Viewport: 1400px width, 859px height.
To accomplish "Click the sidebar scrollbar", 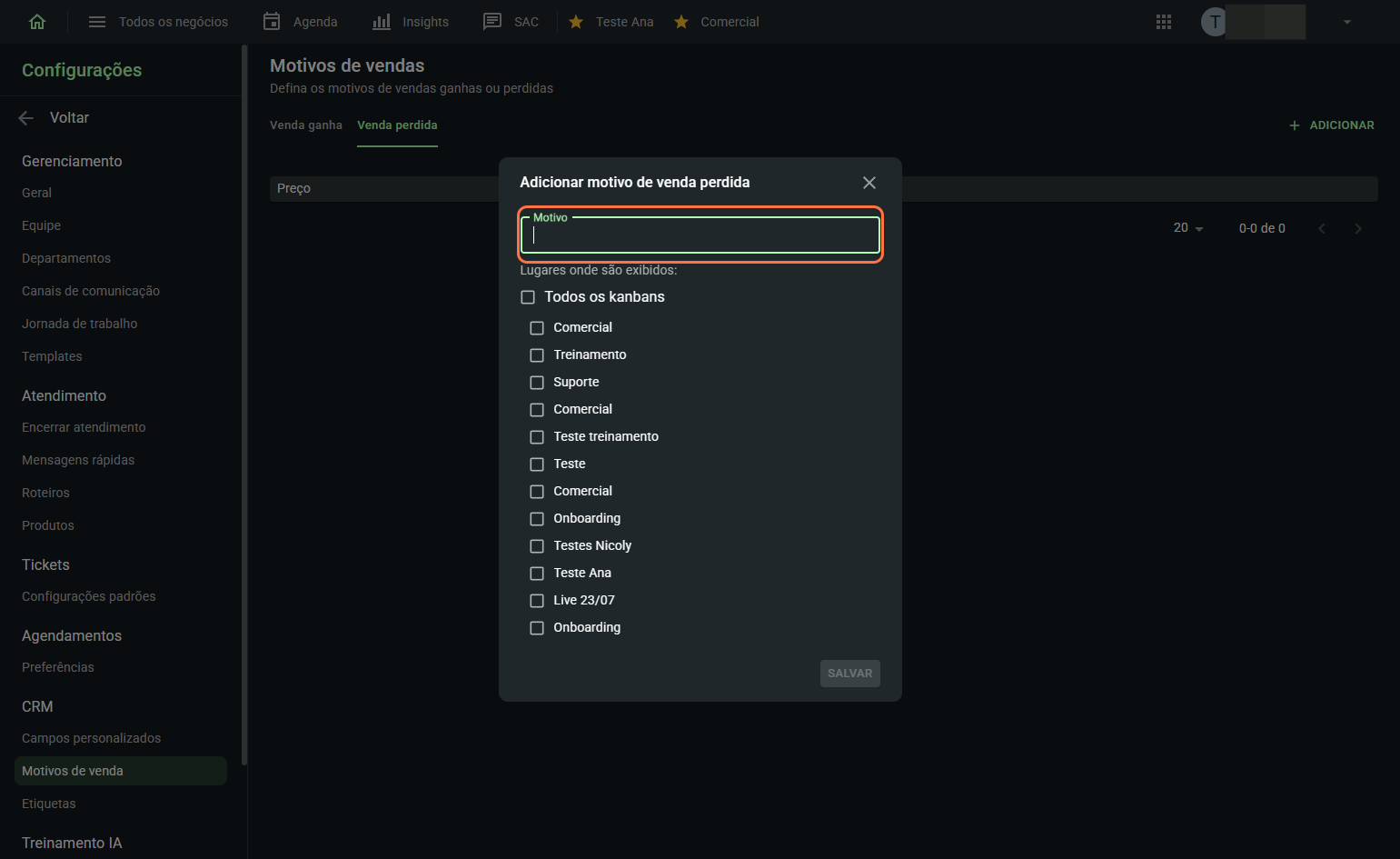I will coord(244,405).
